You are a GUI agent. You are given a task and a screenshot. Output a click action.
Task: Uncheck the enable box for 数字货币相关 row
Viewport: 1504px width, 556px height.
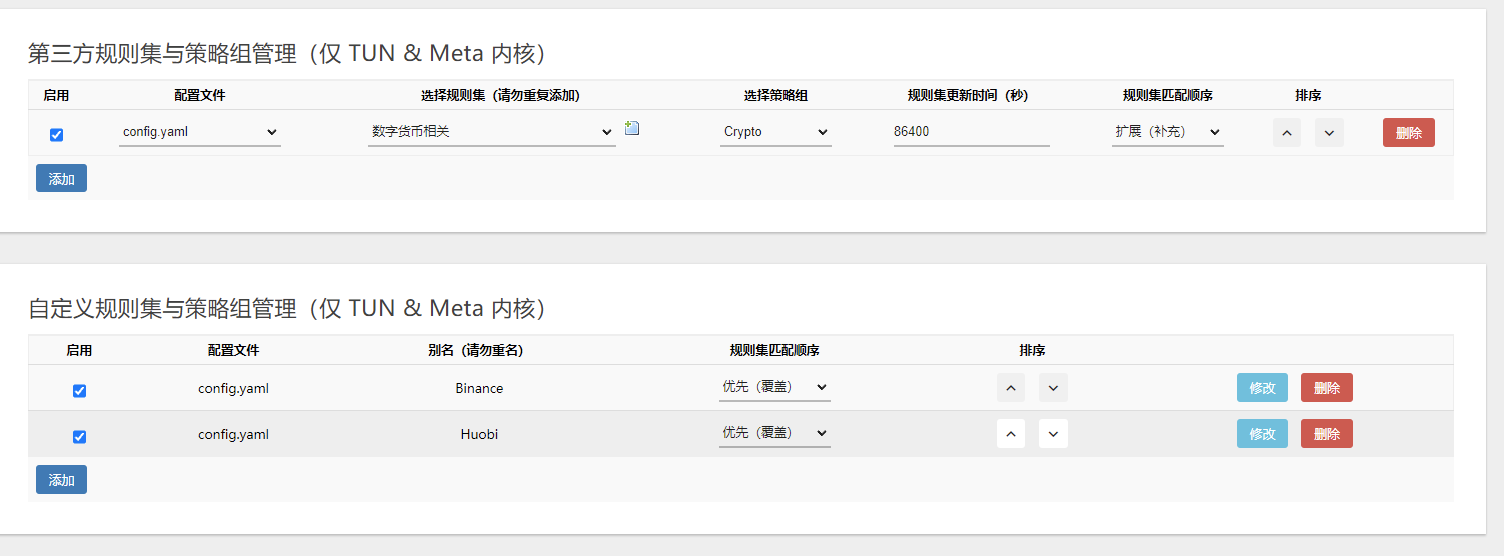(56, 135)
